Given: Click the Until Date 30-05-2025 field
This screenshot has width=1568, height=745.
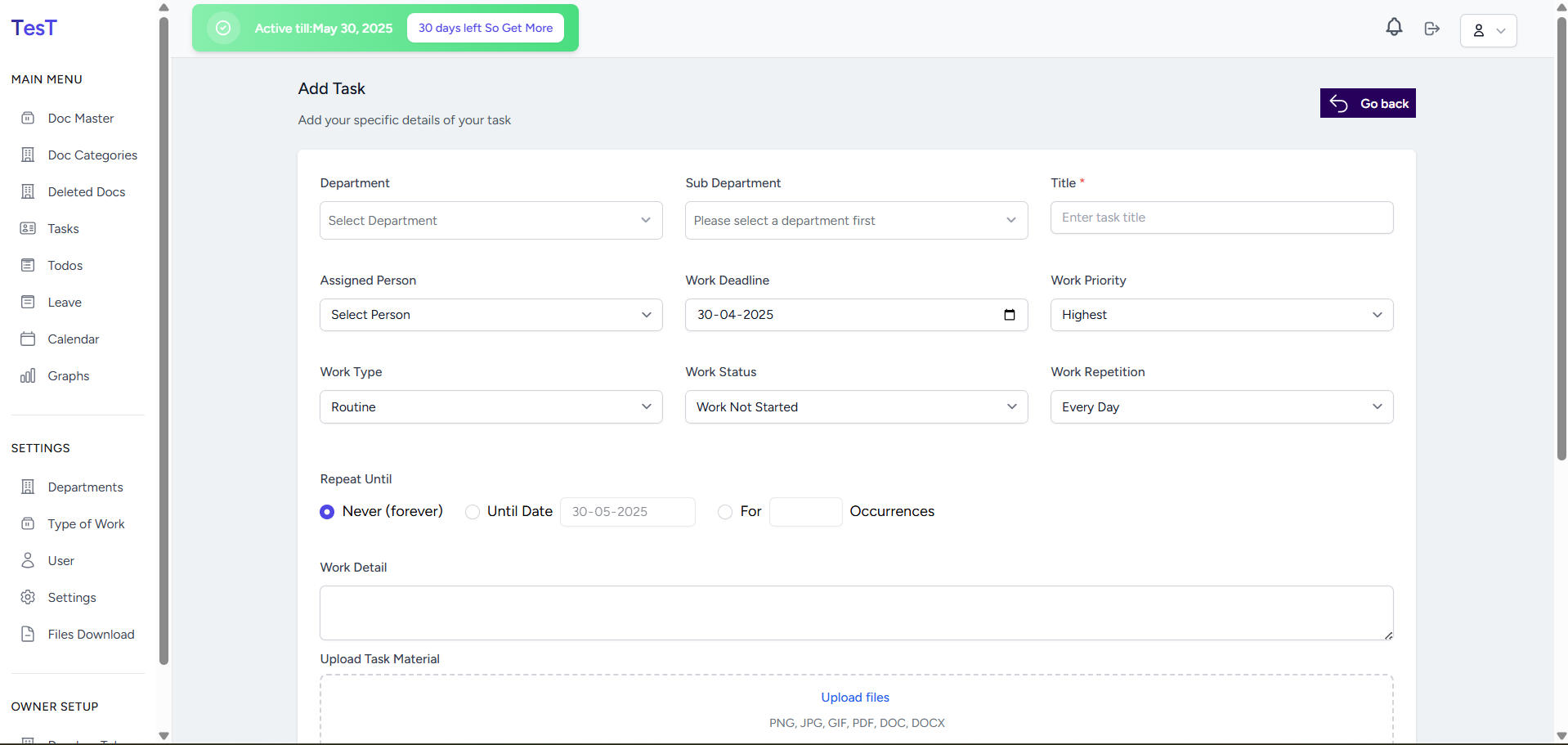Looking at the screenshot, I should (628, 512).
